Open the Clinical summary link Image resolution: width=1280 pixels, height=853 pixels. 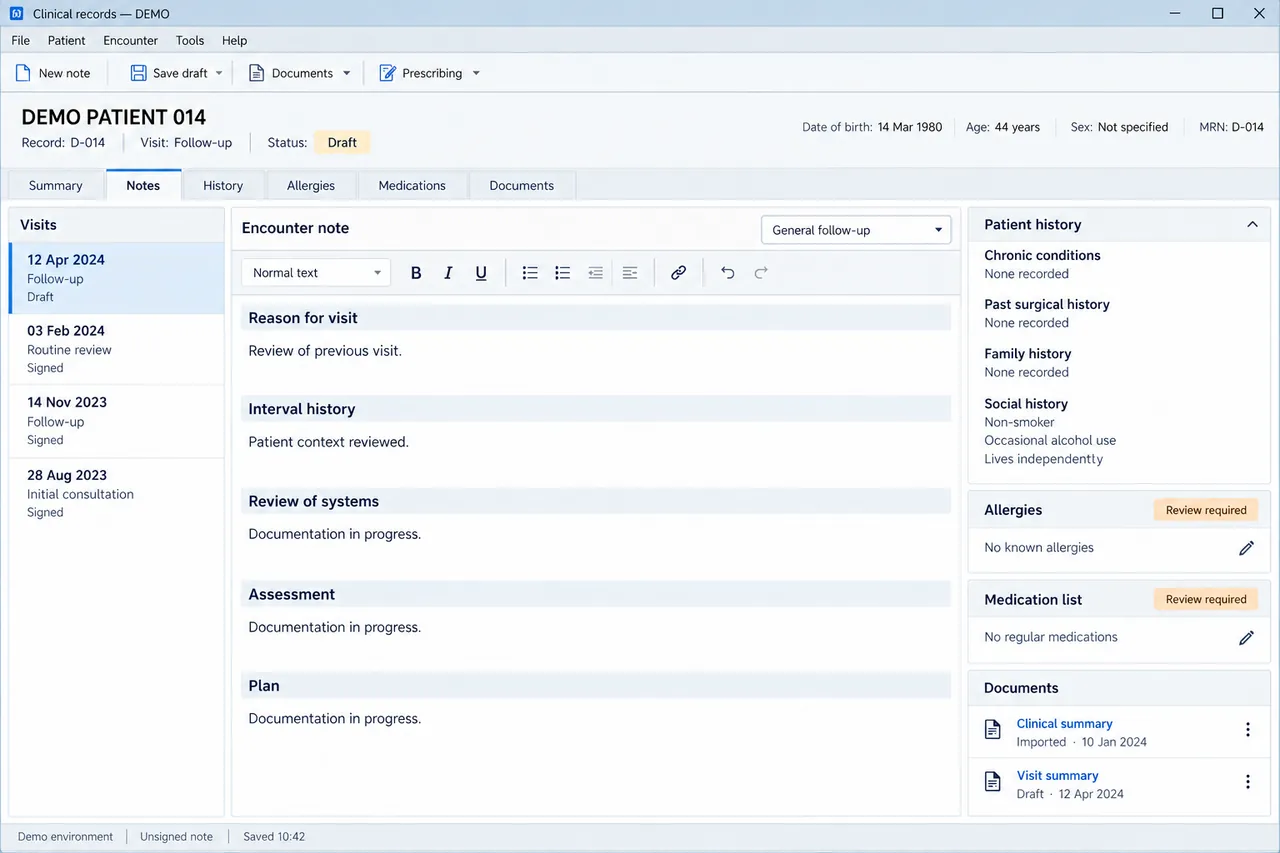1064,724
